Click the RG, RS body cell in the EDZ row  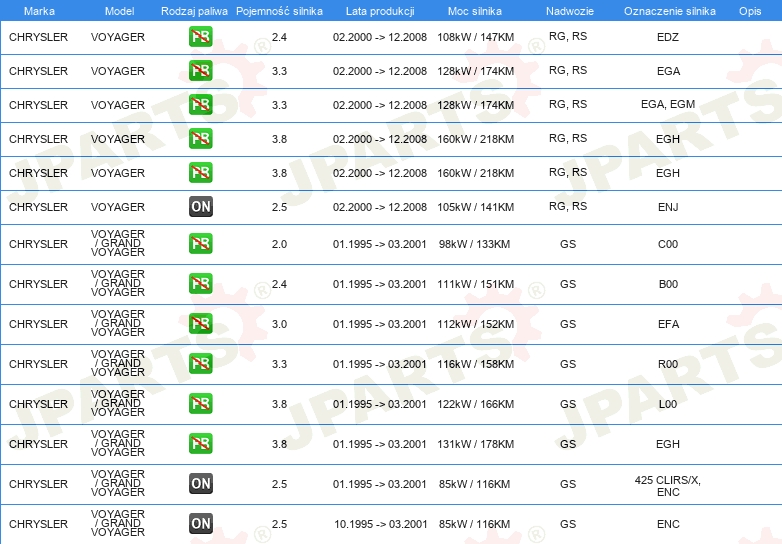coord(568,36)
